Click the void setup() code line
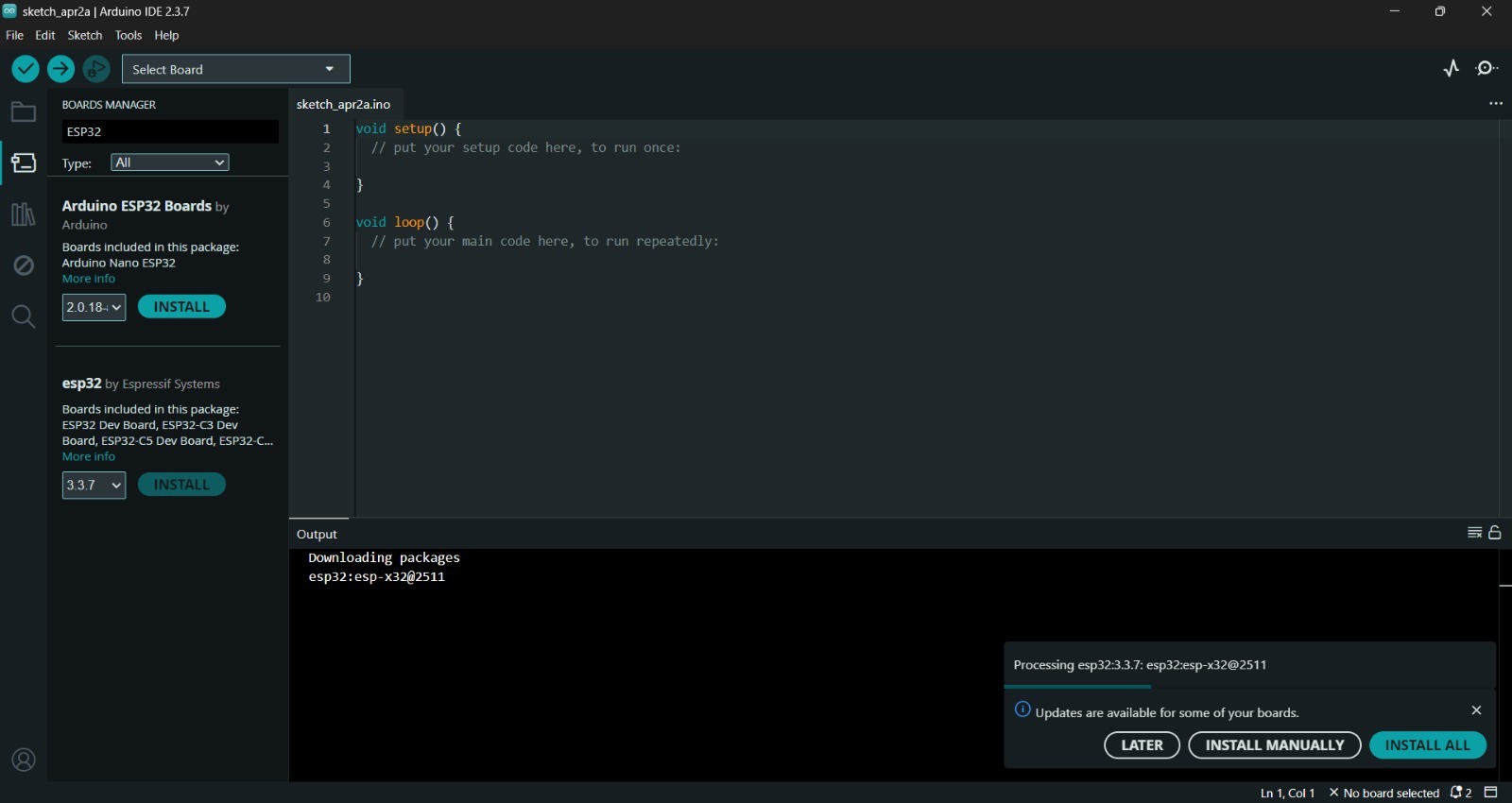1512x803 pixels. [x=408, y=128]
